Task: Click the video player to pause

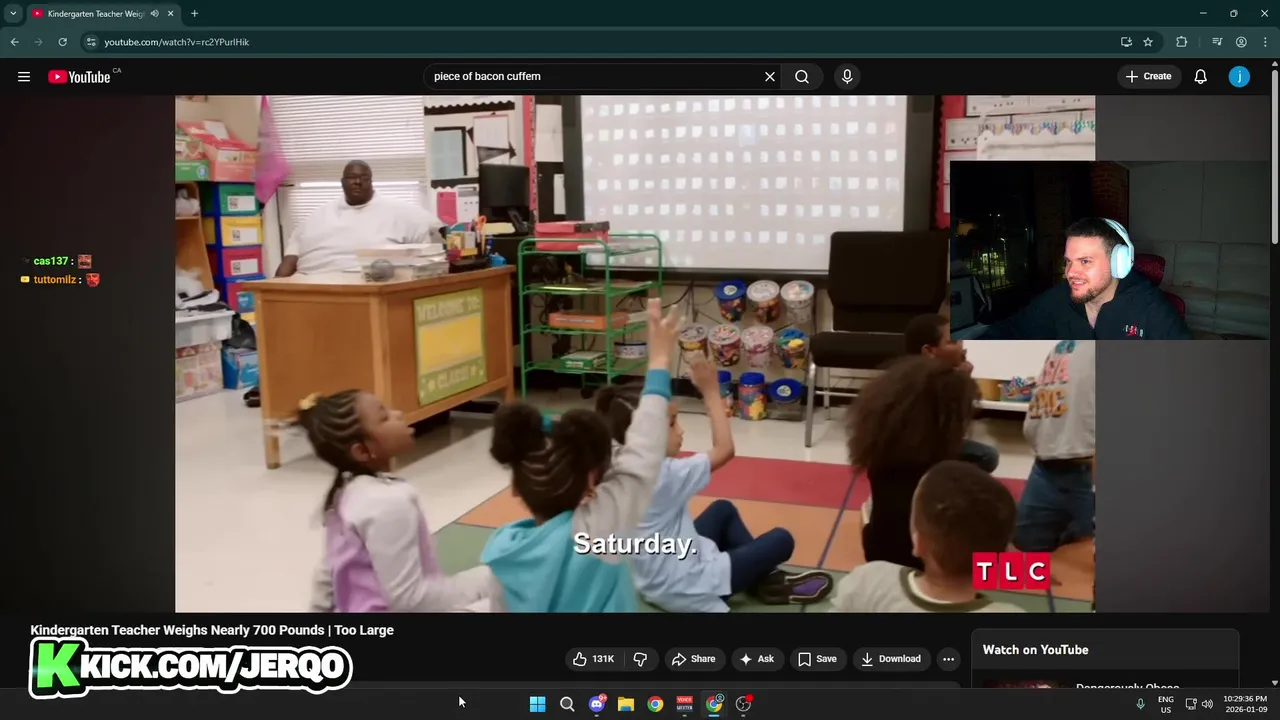Action: point(635,353)
